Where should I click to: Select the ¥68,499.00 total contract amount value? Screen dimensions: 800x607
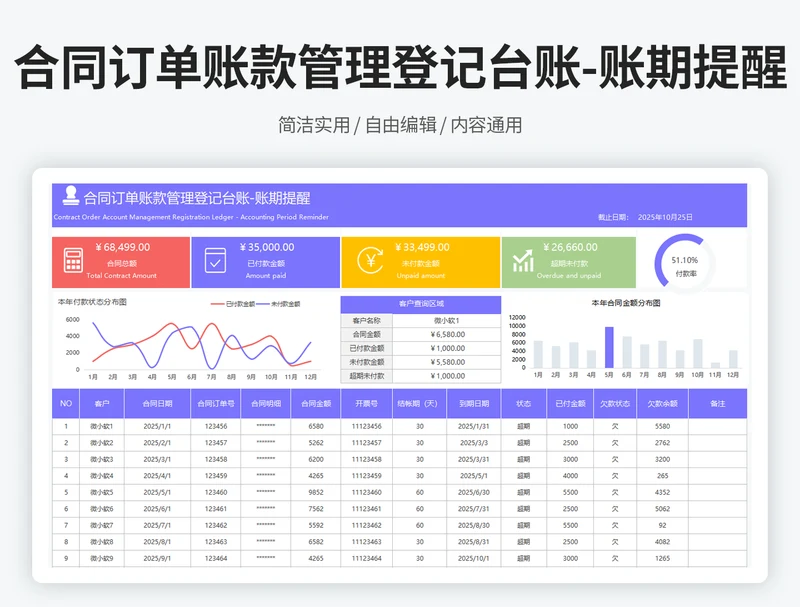(x=122, y=247)
